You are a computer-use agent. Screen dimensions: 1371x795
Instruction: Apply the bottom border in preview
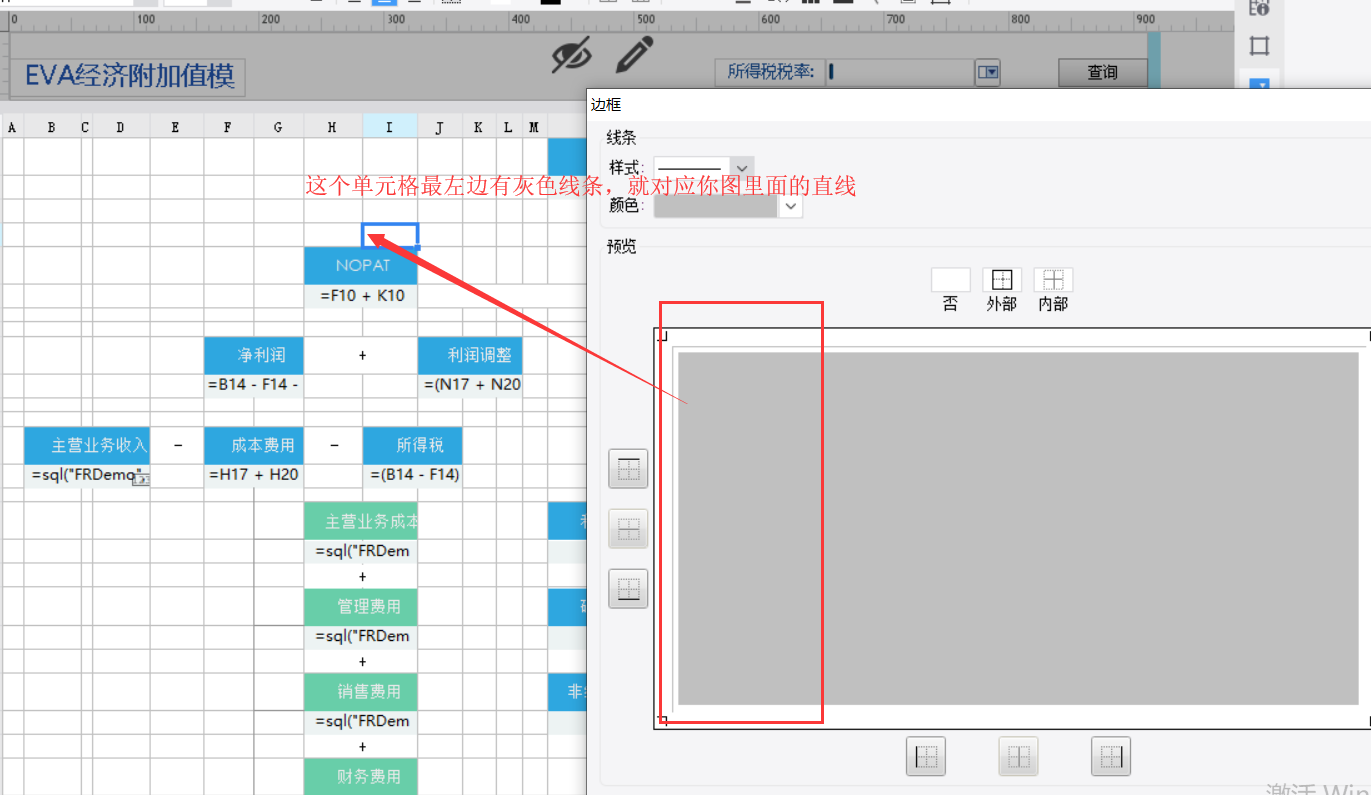click(628, 589)
